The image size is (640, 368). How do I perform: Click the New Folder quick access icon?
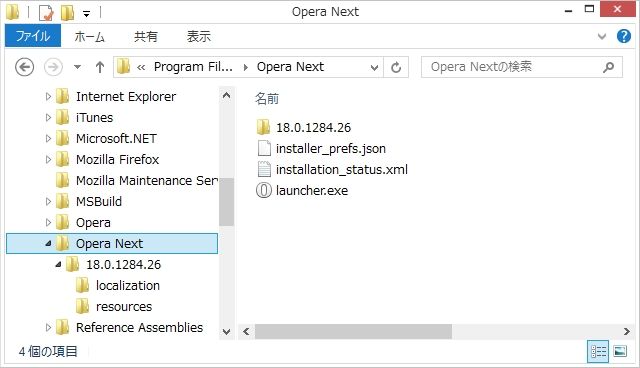click(x=67, y=12)
